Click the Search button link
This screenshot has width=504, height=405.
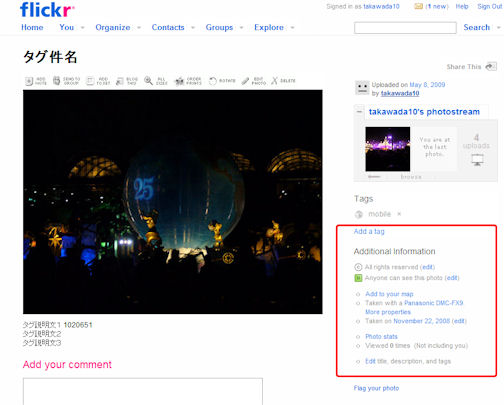point(477,27)
